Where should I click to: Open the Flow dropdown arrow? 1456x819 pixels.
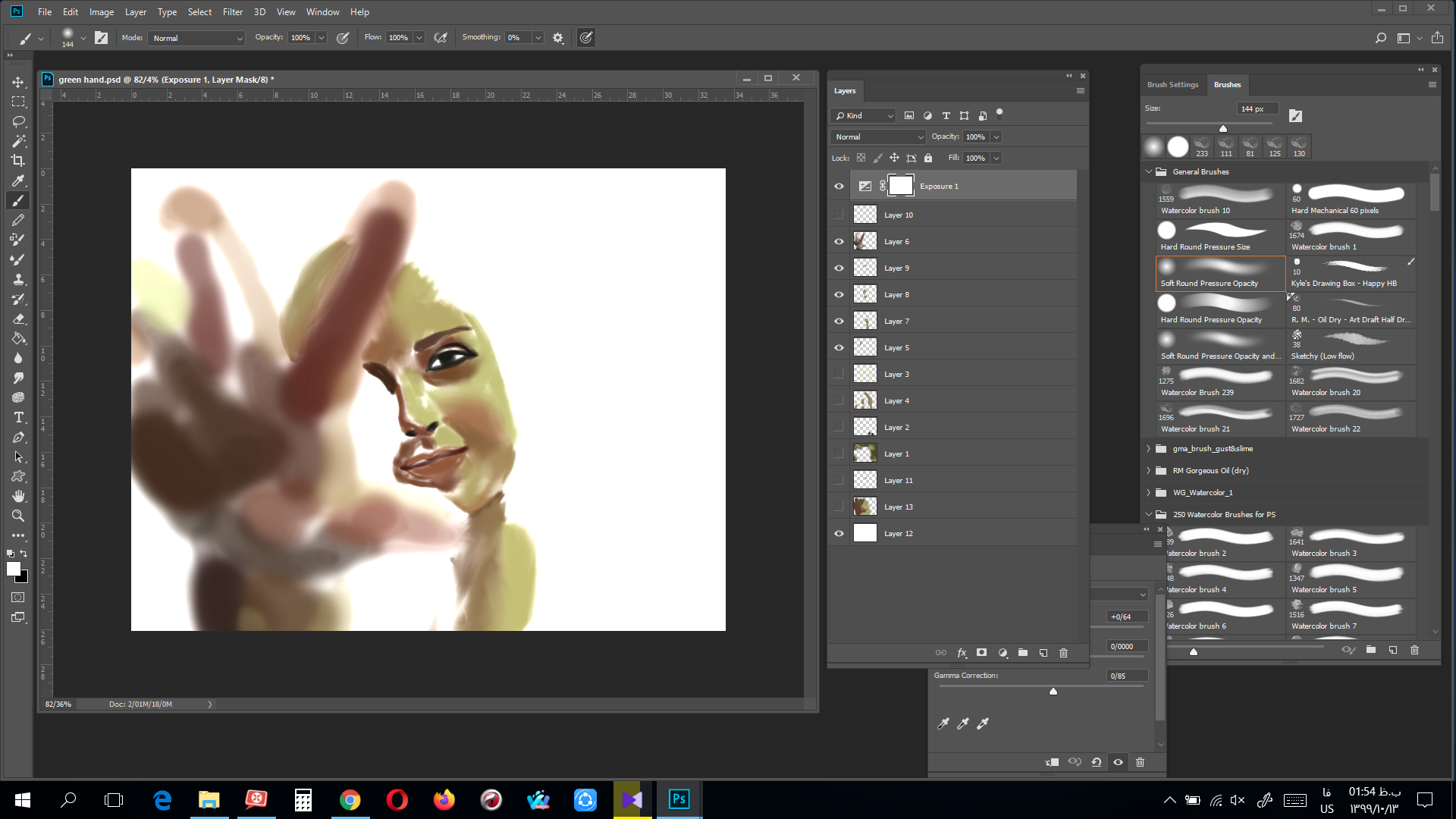pyautogui.click(x=419, y=38)
